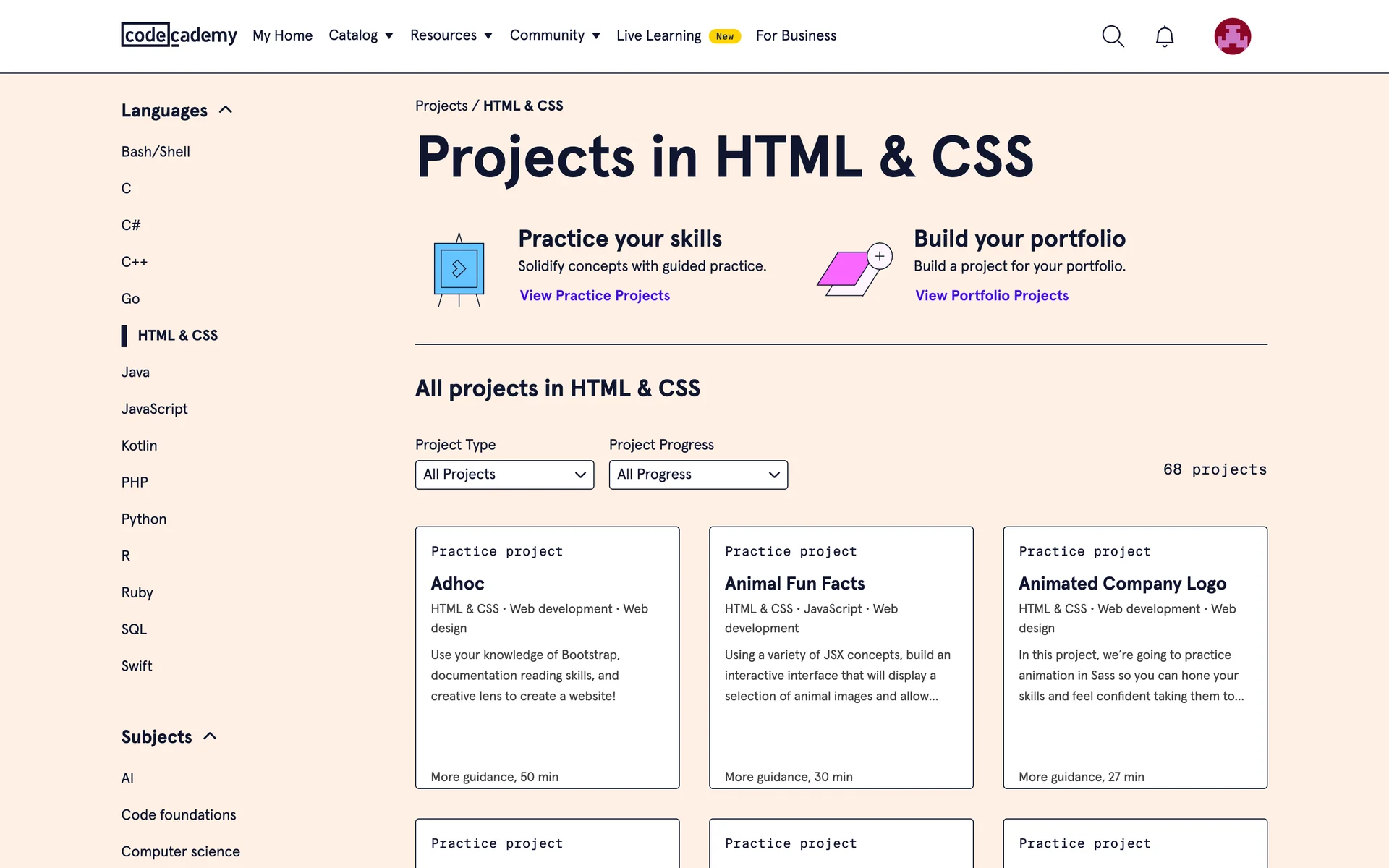The width and height of the screenshot is (1389, 868).
Task: Collapse the Subjects section chevron
Action: [210, 736]
